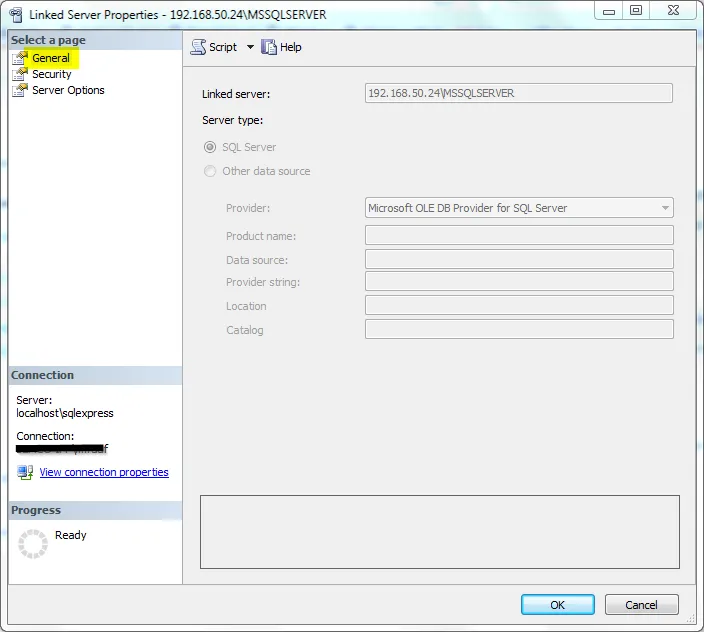Click the 'localhost\sqlexpress' server text

[65, 413]
